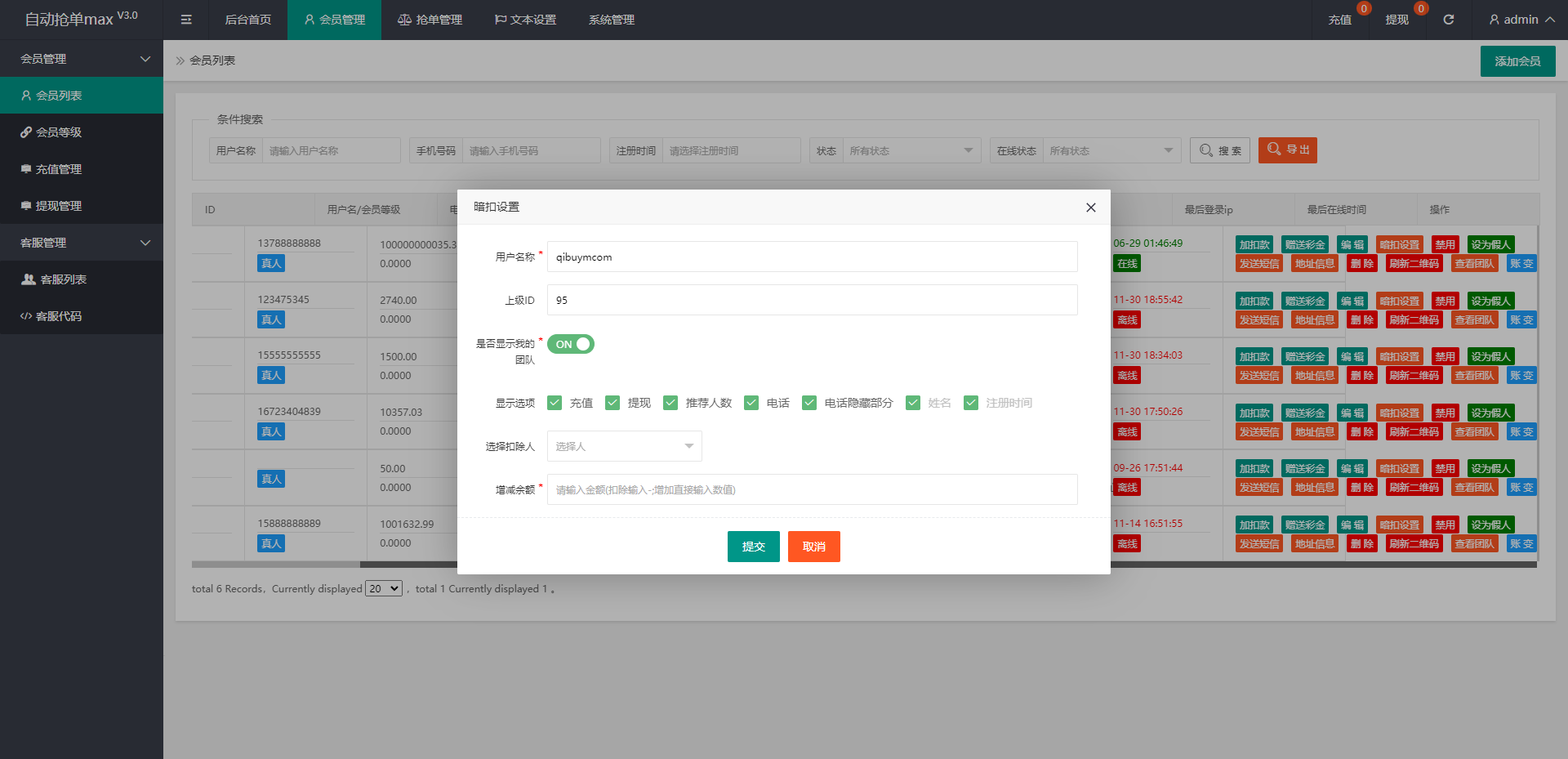Cancel the dialog with the 取消 button

(x=814, y=547)
